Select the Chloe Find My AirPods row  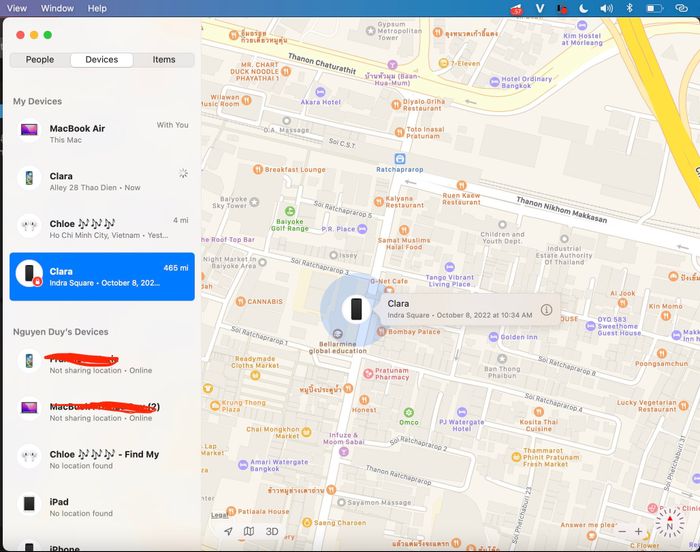[102, 459]
